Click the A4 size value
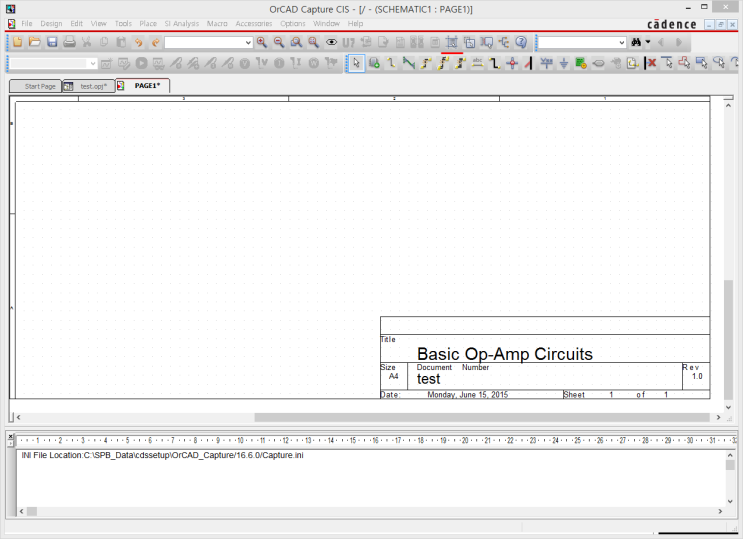The height and width of the screenshot is (539, 743). [x=393, y=376]
